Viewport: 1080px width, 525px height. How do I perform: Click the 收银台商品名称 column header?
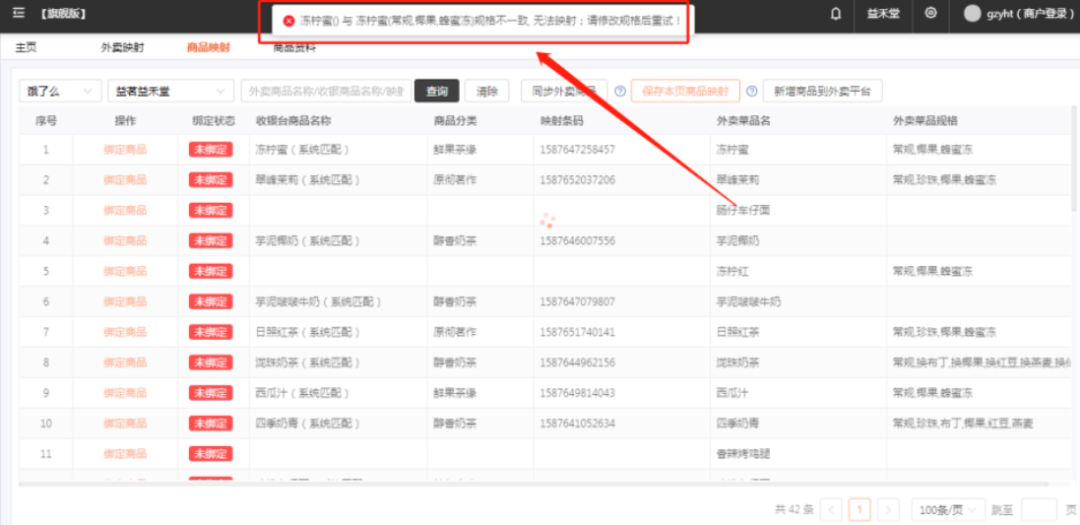[x=293, y=121]
